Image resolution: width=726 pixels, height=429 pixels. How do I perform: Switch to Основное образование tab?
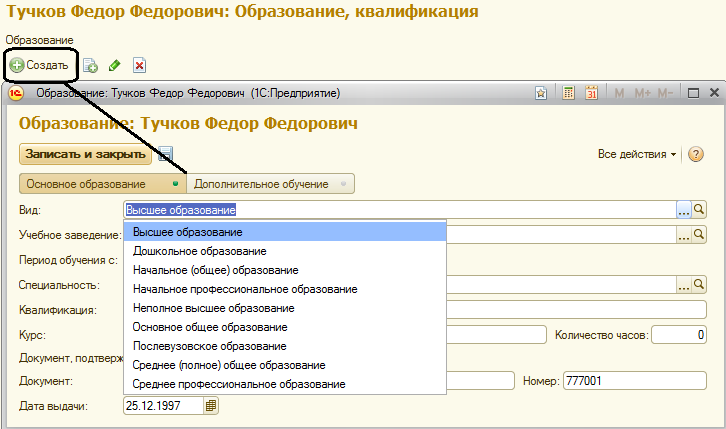103,184
